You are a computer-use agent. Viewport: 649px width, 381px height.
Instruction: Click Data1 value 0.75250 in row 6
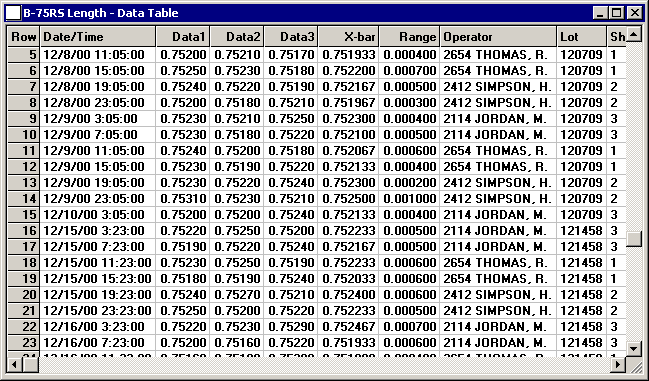(183, 71)
